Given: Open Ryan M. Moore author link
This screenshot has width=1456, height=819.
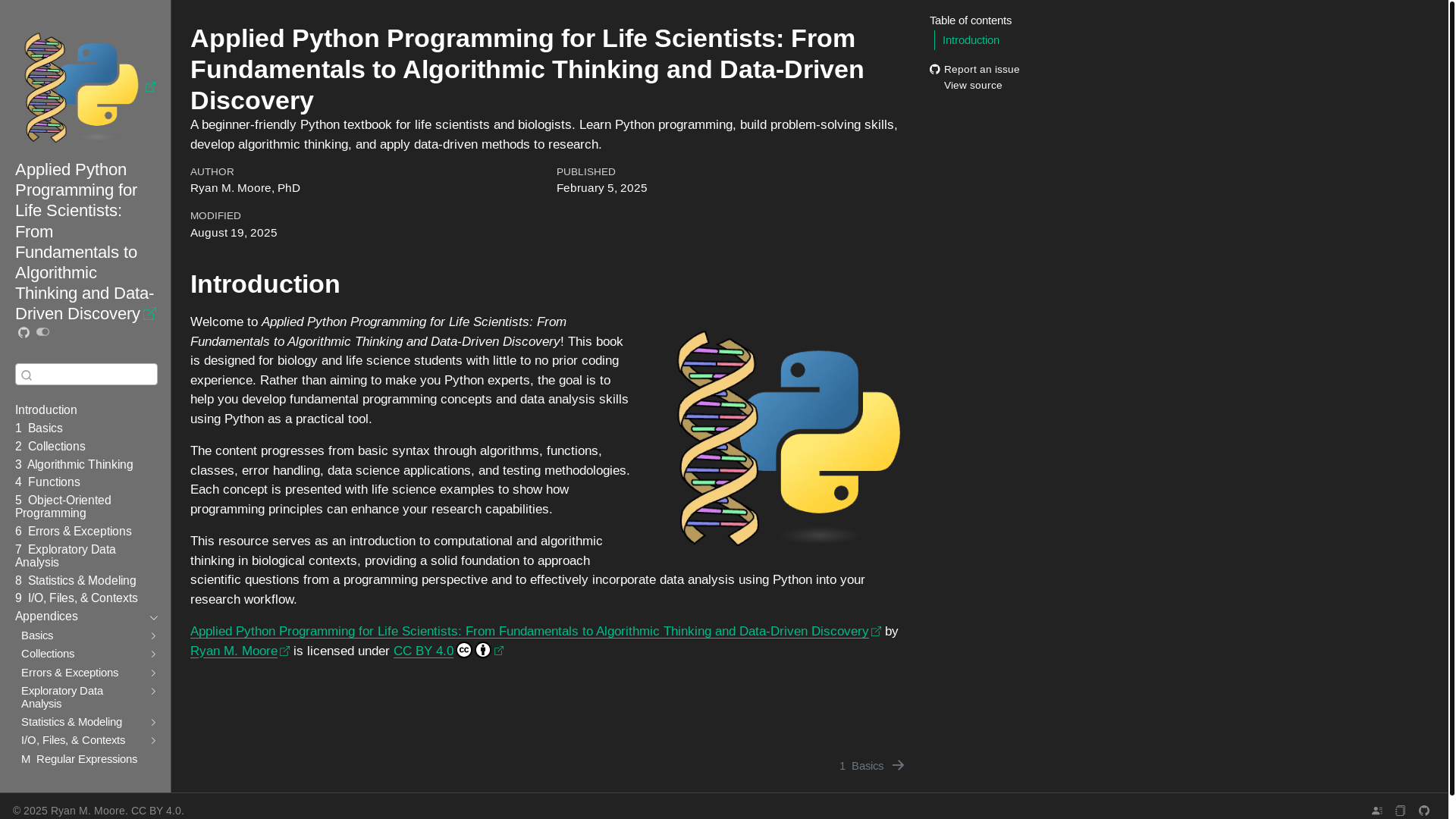Looking at the screenshot, I should 240,651.
